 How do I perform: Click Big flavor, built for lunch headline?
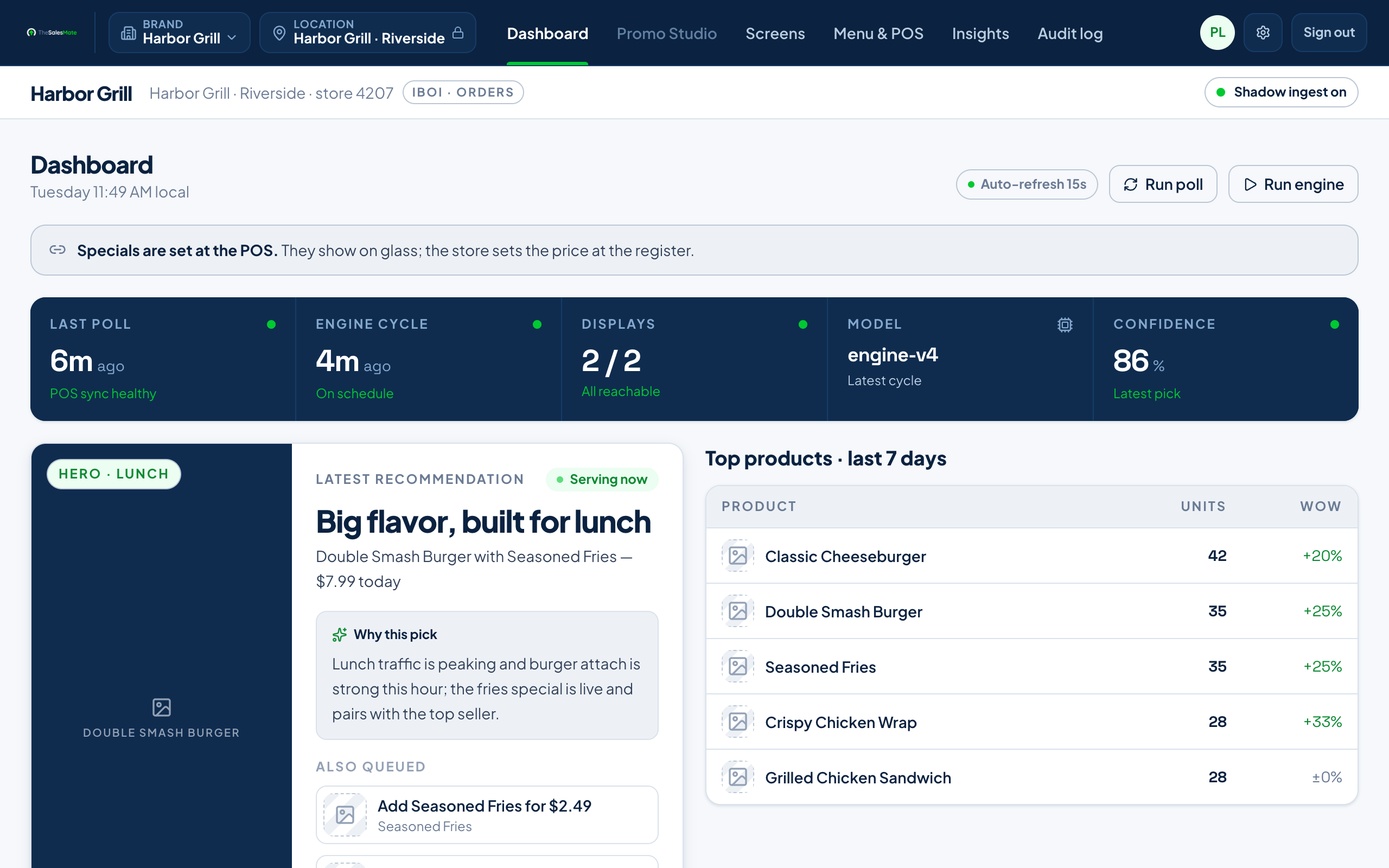click(483, 522)
